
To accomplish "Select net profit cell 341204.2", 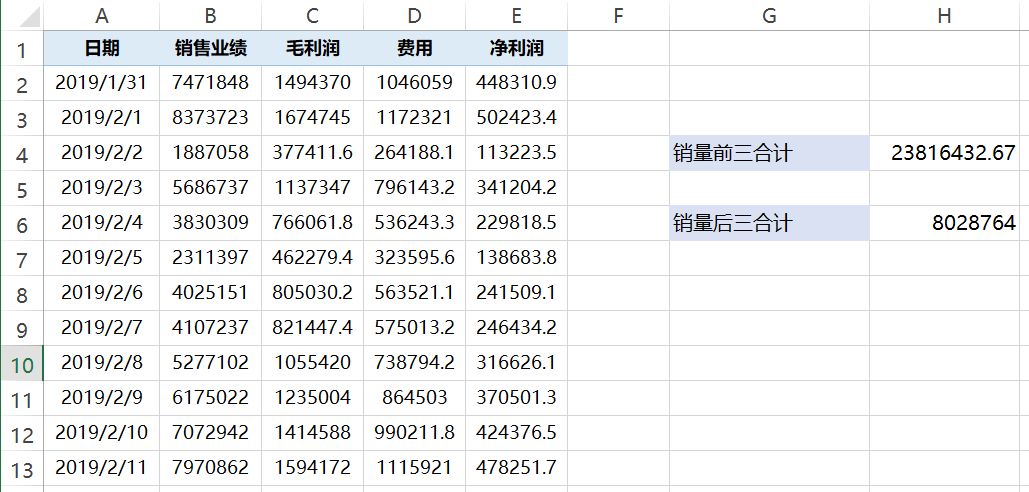I will [516, 188].
